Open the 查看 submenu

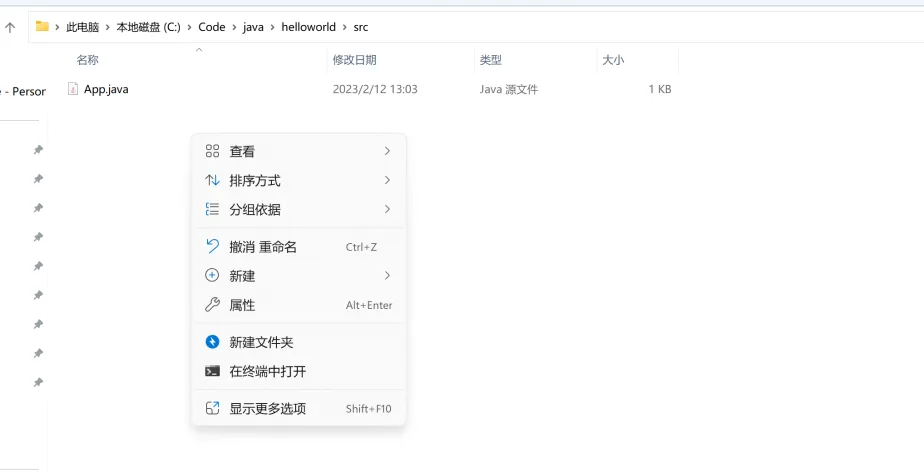[299, 151]
